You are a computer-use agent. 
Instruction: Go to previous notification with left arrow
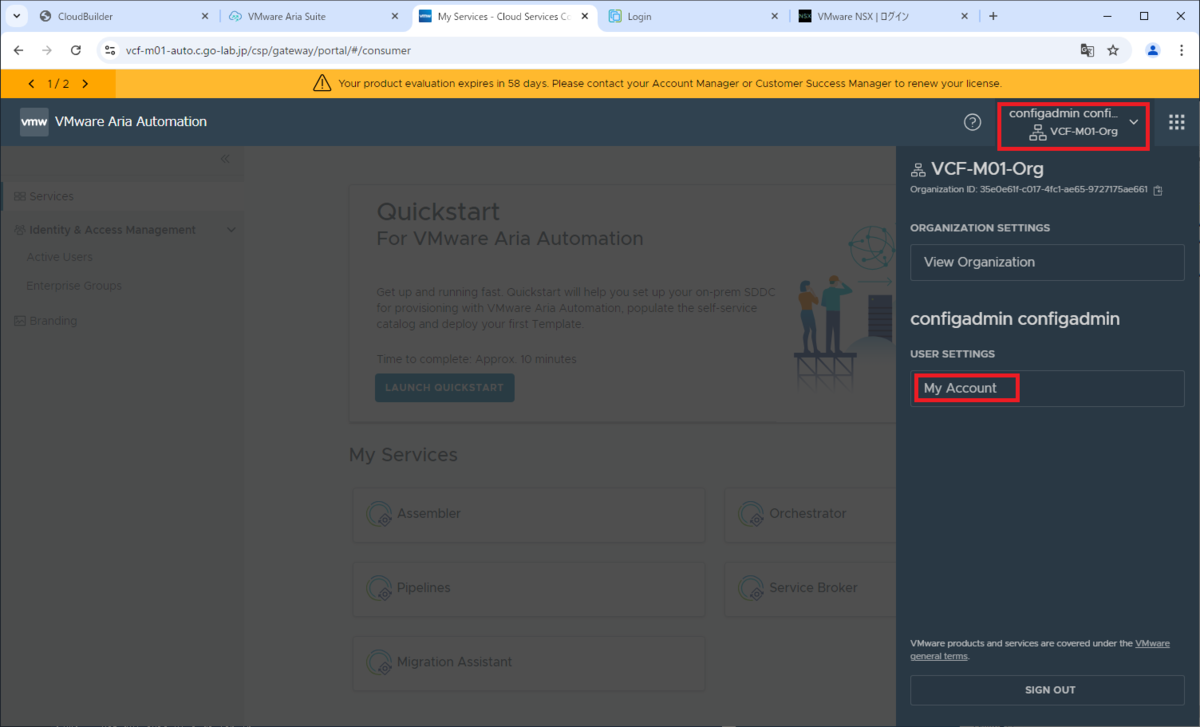32,84
